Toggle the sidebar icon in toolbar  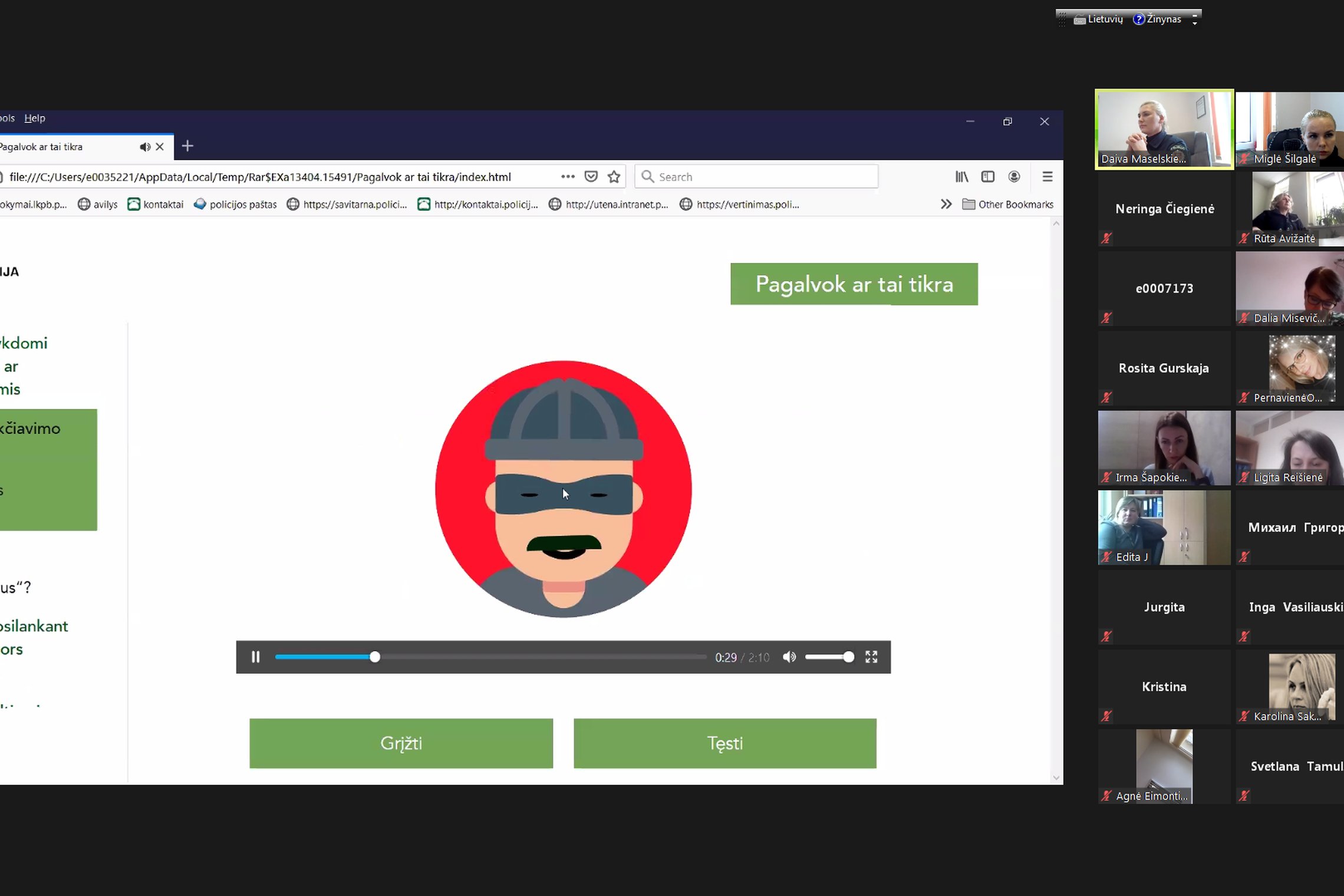click(987, 177)
